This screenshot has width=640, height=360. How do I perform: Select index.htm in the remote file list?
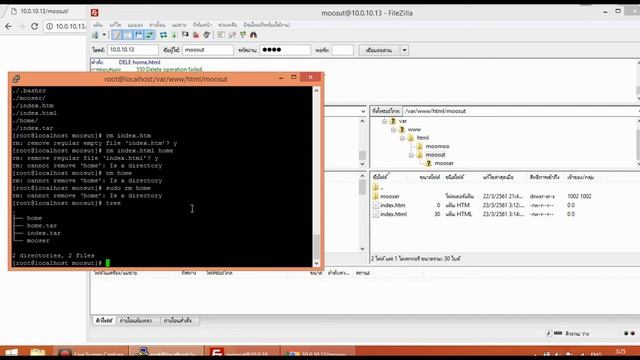pyautogui.click(x=393, y=205)
